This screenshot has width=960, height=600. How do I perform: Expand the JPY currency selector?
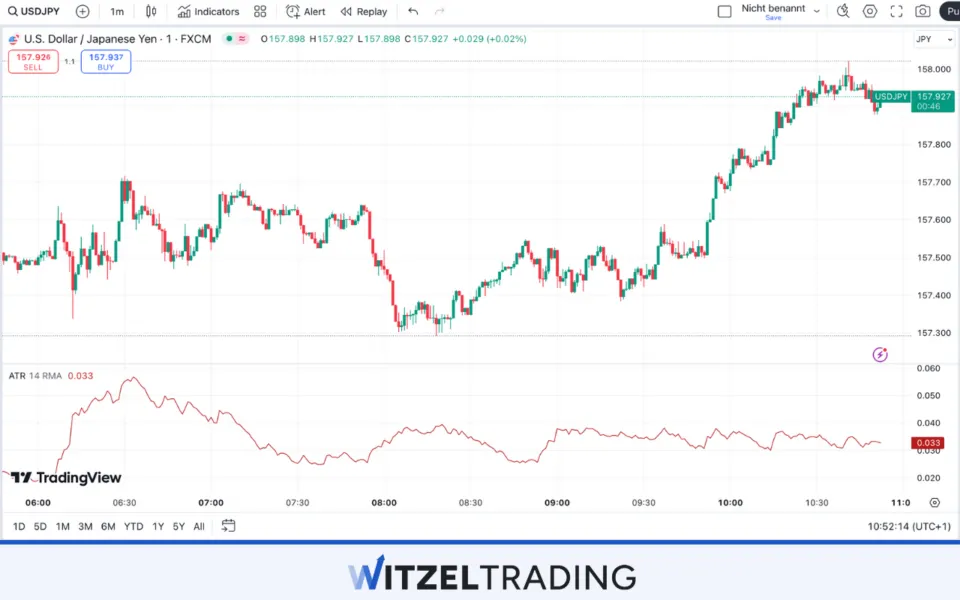coord(926,39)
